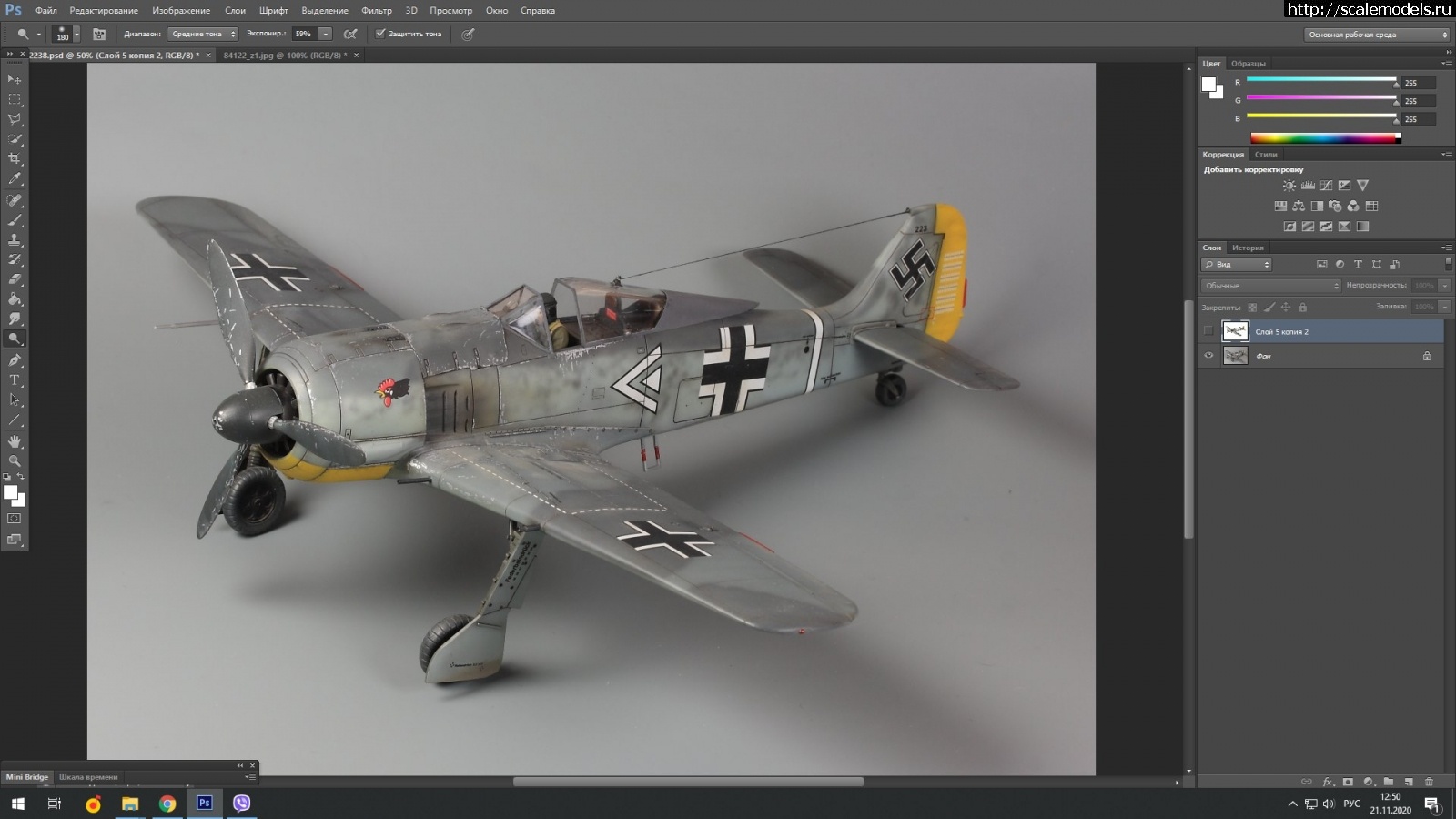Select the Hand tool

15,441
